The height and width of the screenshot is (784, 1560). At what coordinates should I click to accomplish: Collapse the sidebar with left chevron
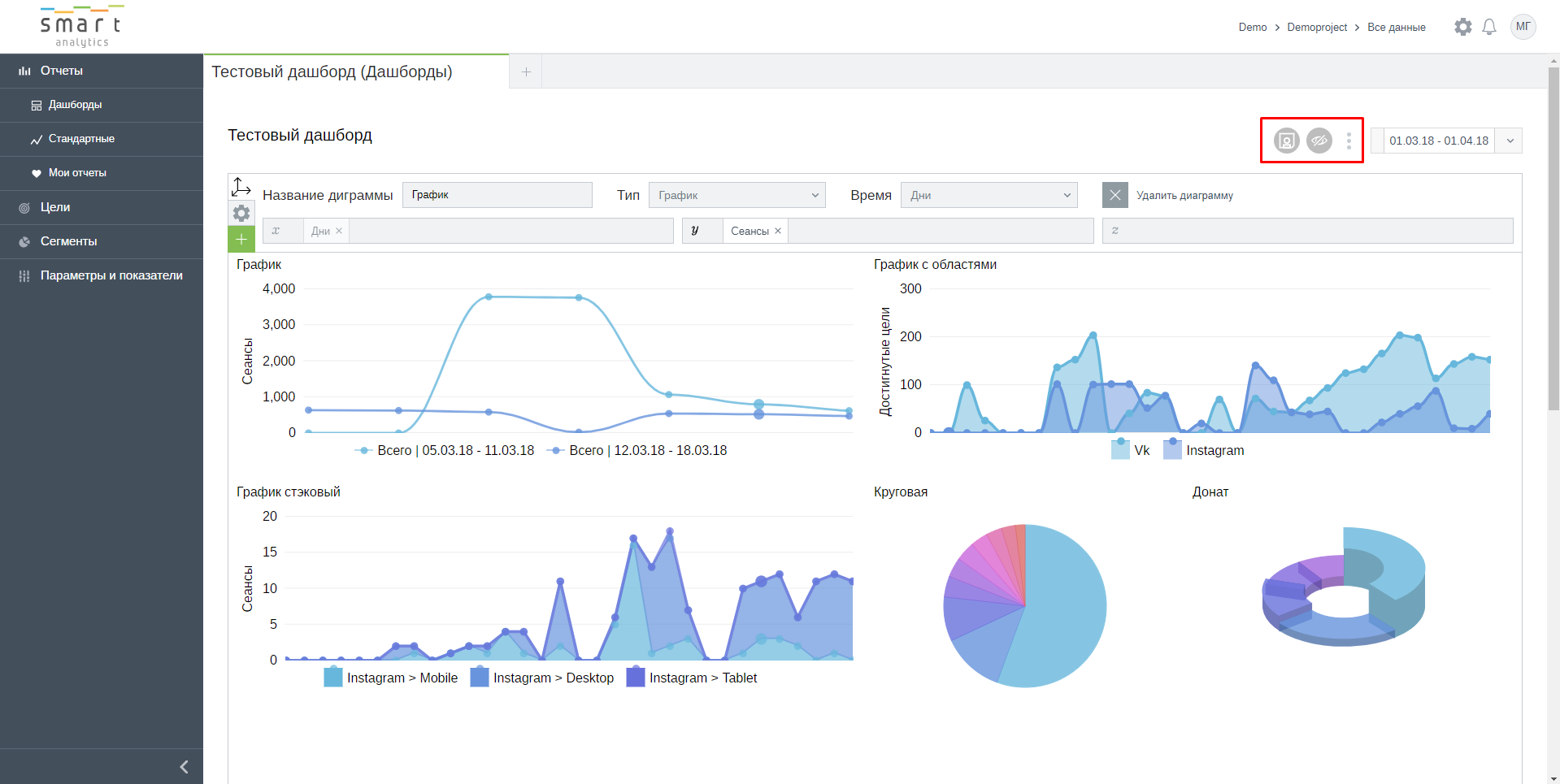[184, 767]
